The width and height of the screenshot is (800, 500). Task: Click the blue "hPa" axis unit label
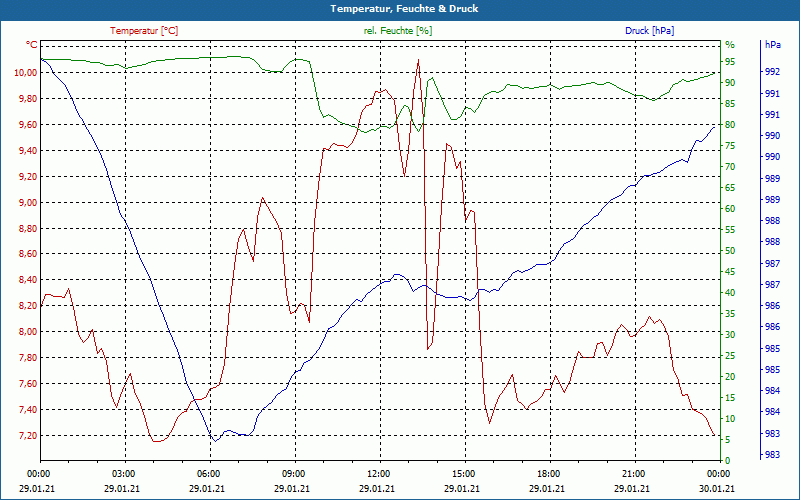tap(772, 45)
